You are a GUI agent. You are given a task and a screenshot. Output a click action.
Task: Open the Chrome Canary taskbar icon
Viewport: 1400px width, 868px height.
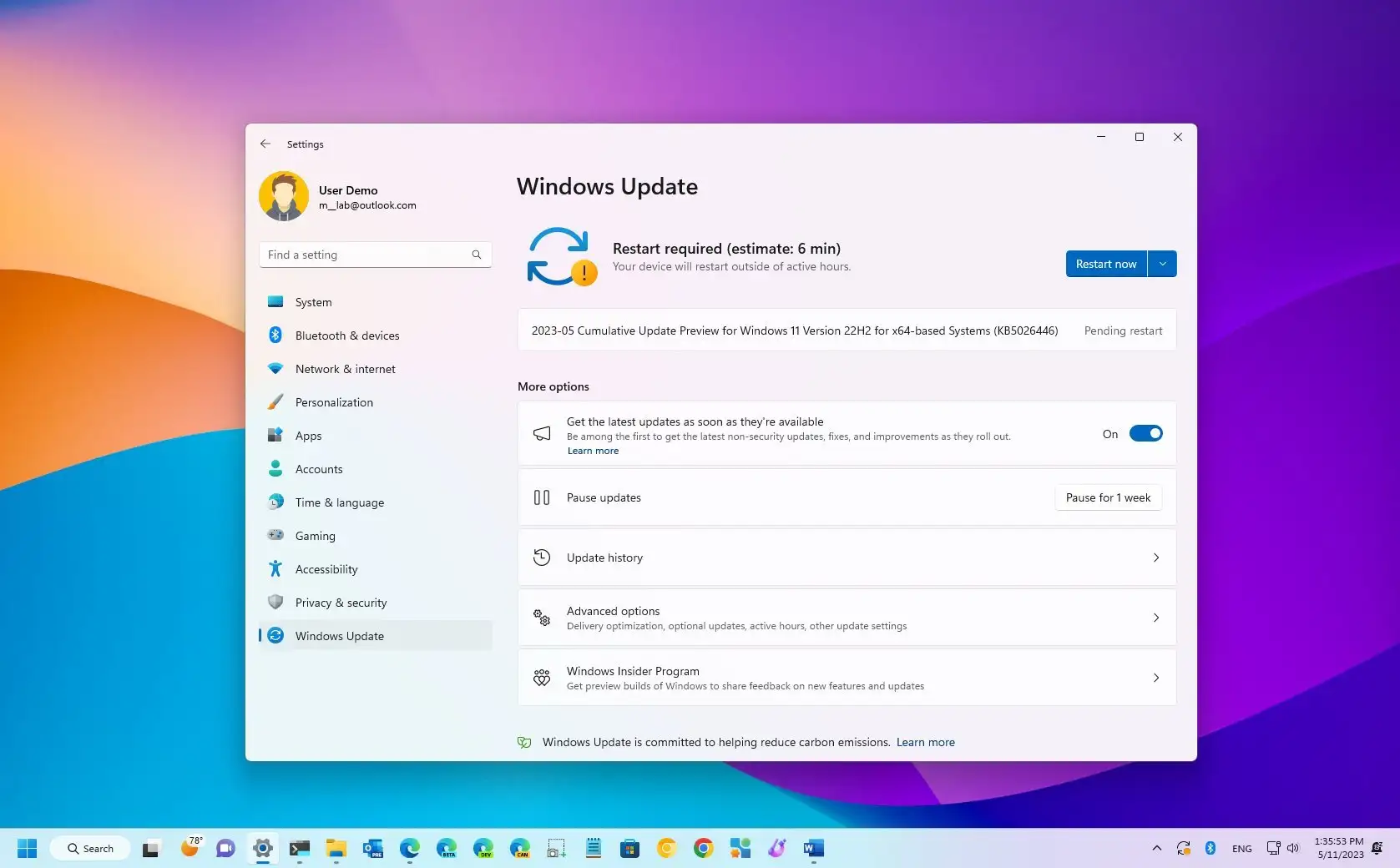point(666,849)
